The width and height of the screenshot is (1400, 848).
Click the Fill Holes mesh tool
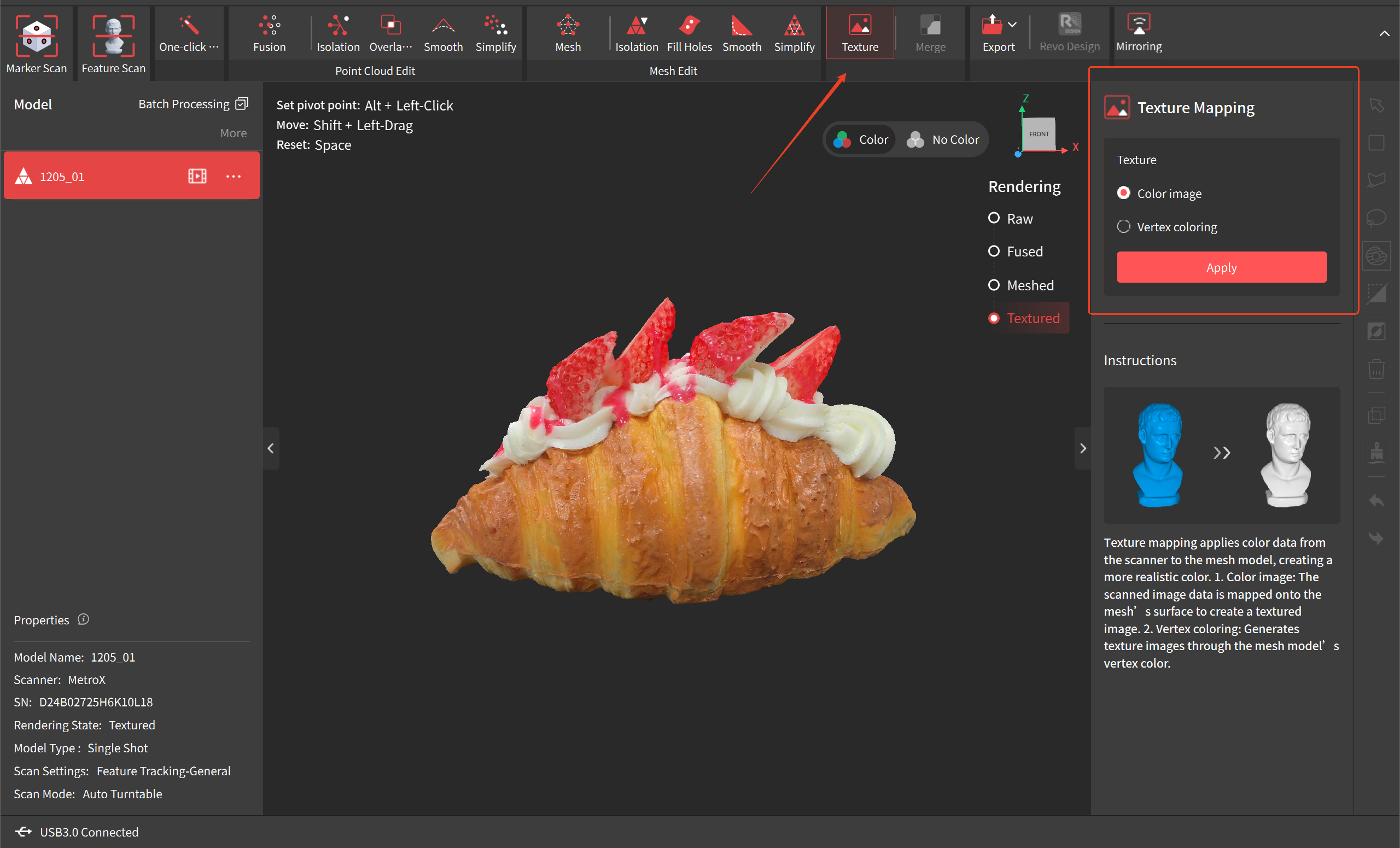689,33
